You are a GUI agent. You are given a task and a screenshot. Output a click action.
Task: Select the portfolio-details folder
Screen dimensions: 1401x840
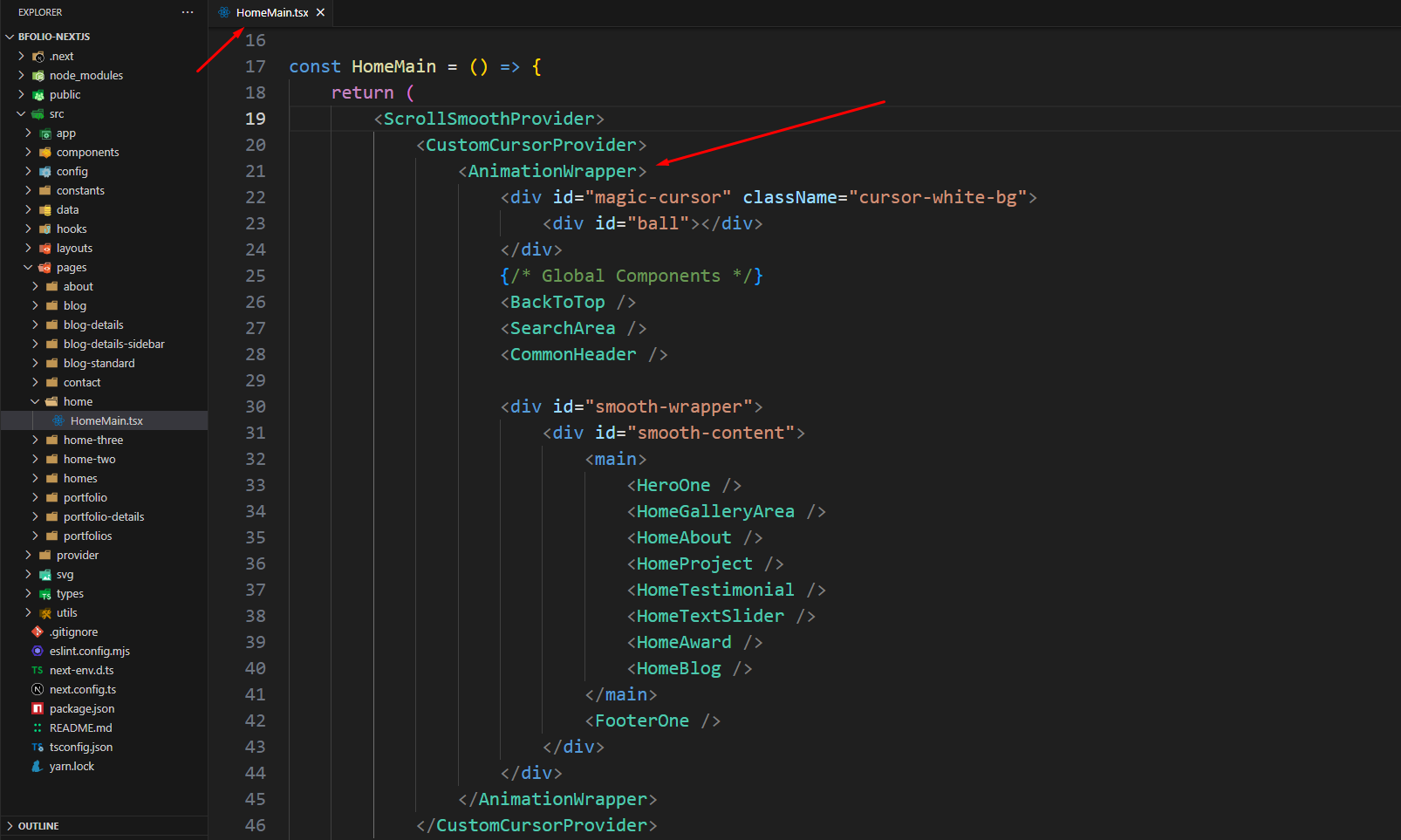tap(103, 516)
